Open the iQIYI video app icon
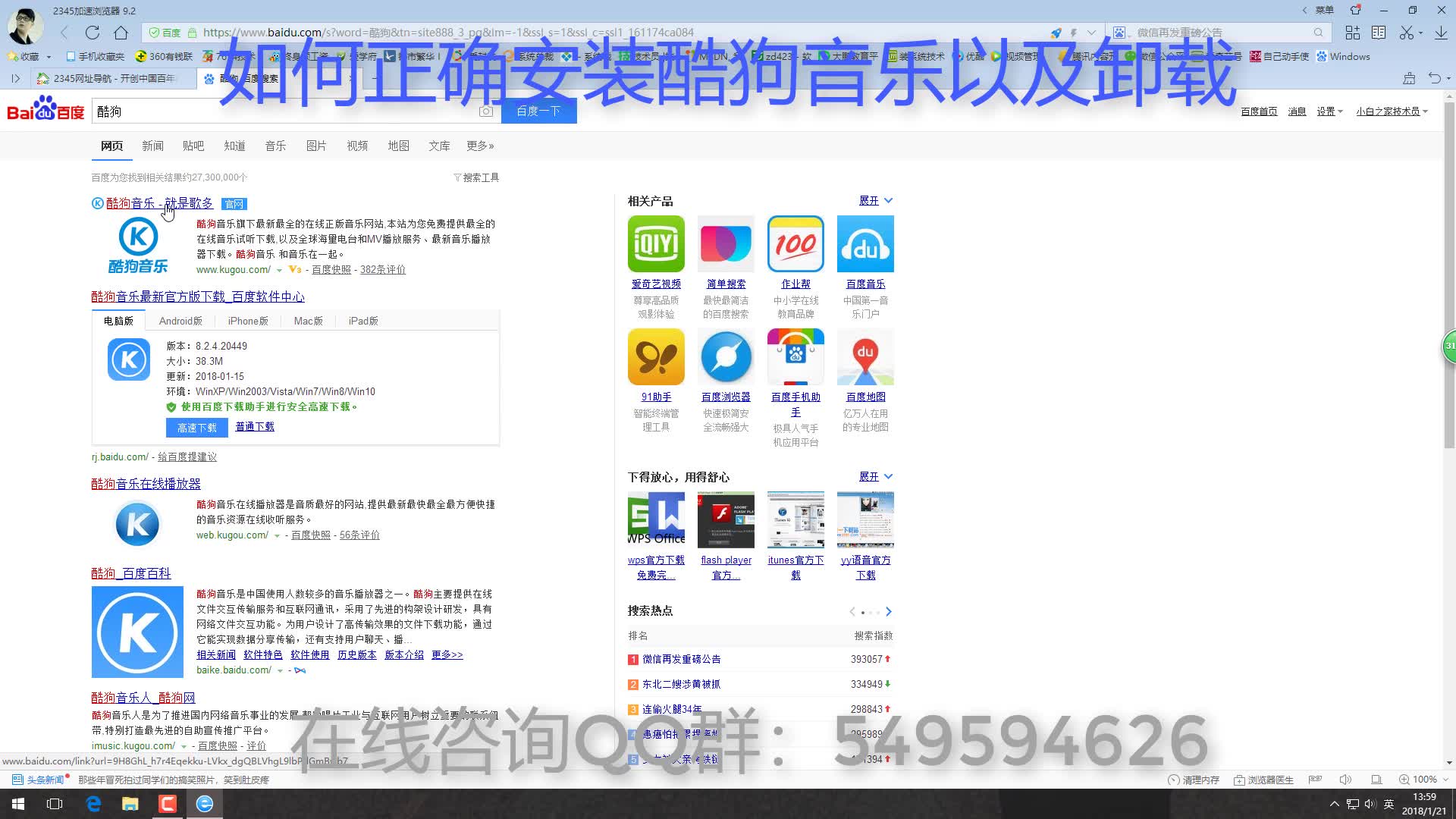 coord(656,243)
